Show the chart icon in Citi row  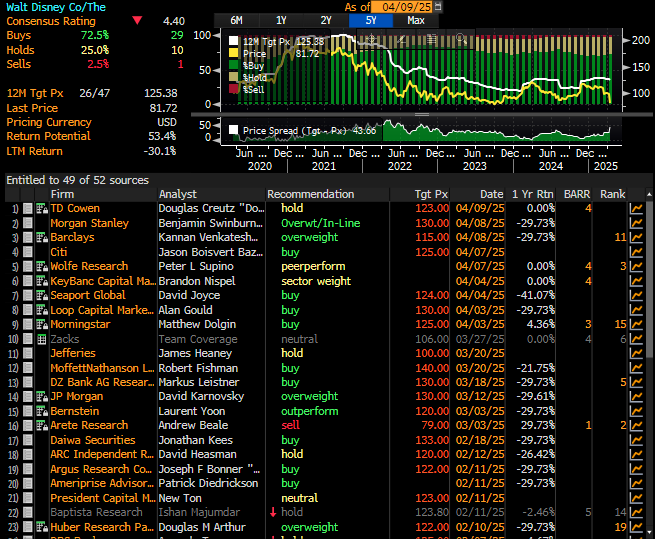(x=636, y=252)
